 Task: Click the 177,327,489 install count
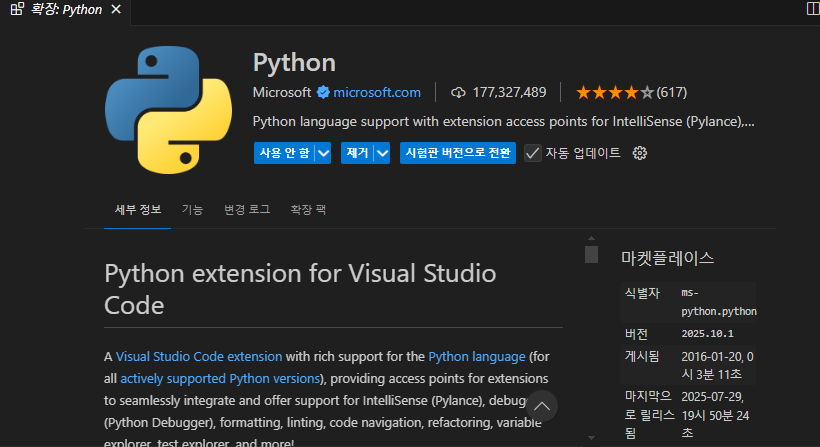click(x=509, y=93)
